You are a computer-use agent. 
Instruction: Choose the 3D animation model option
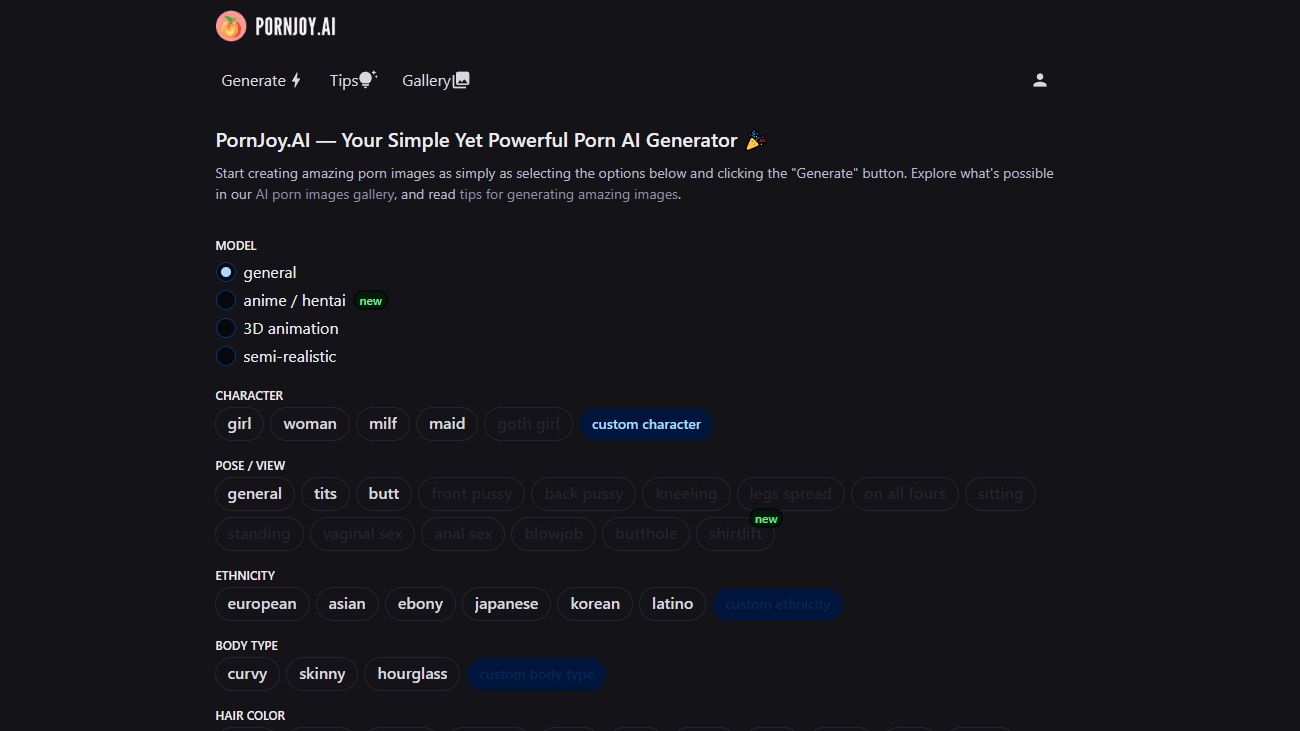[x=226, y=328]
